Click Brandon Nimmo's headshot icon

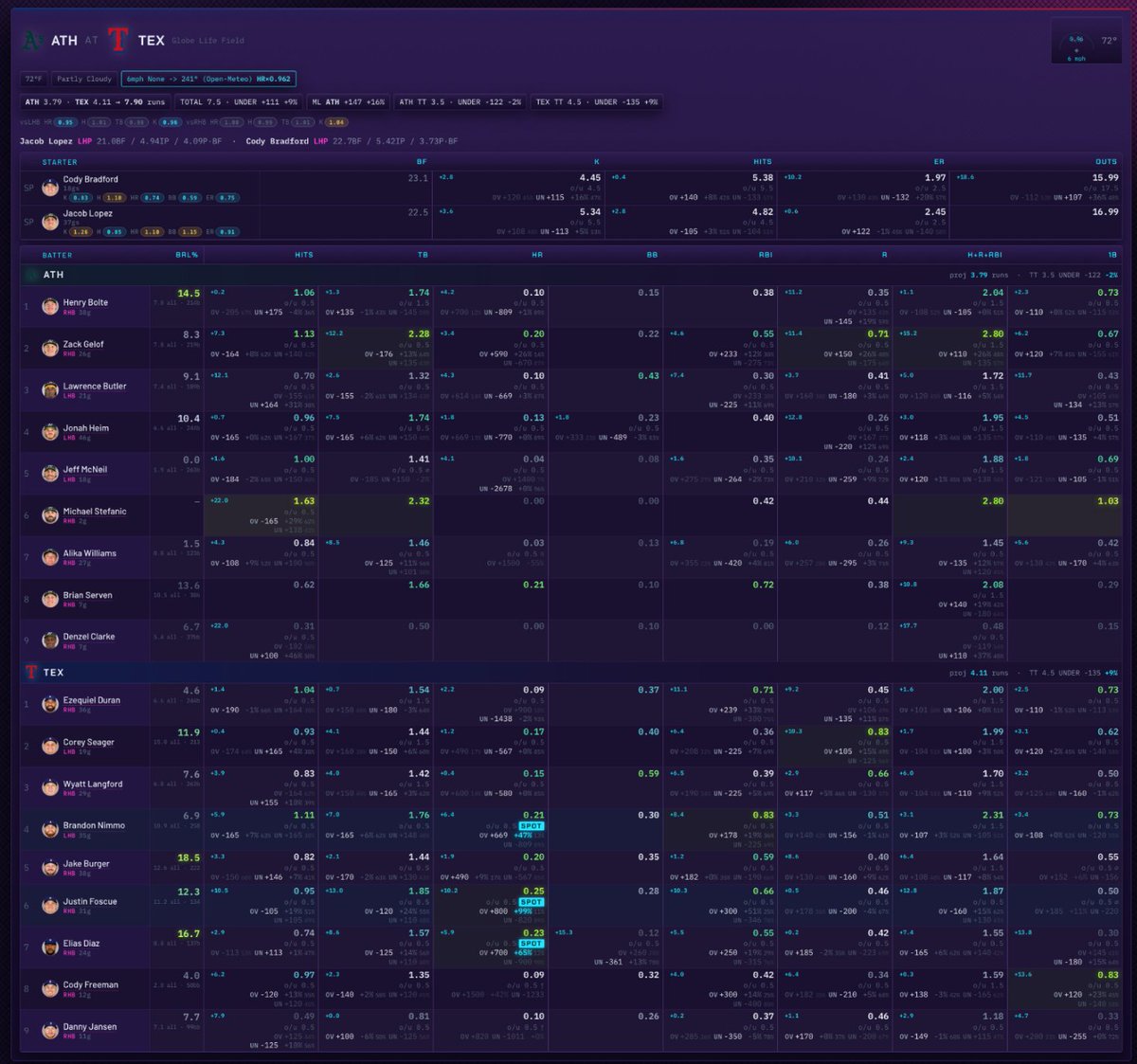tap(50, 829)
